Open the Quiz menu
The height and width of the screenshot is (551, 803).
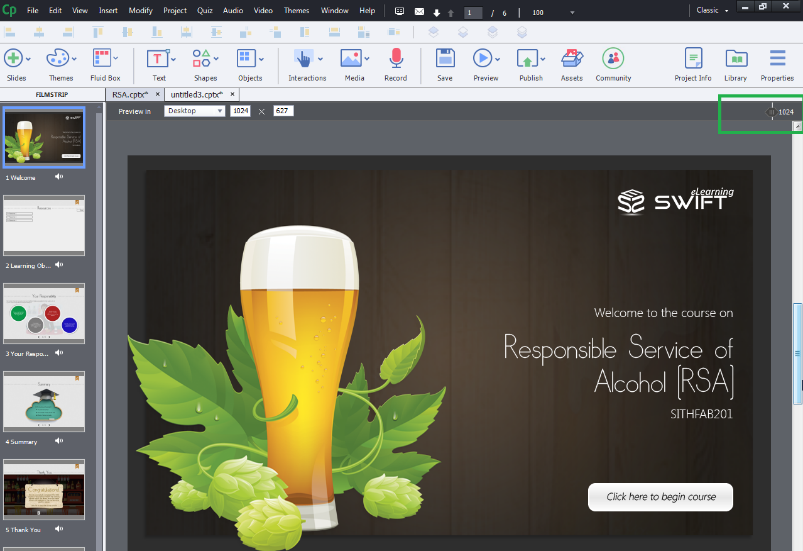click(x=205, y=10)
